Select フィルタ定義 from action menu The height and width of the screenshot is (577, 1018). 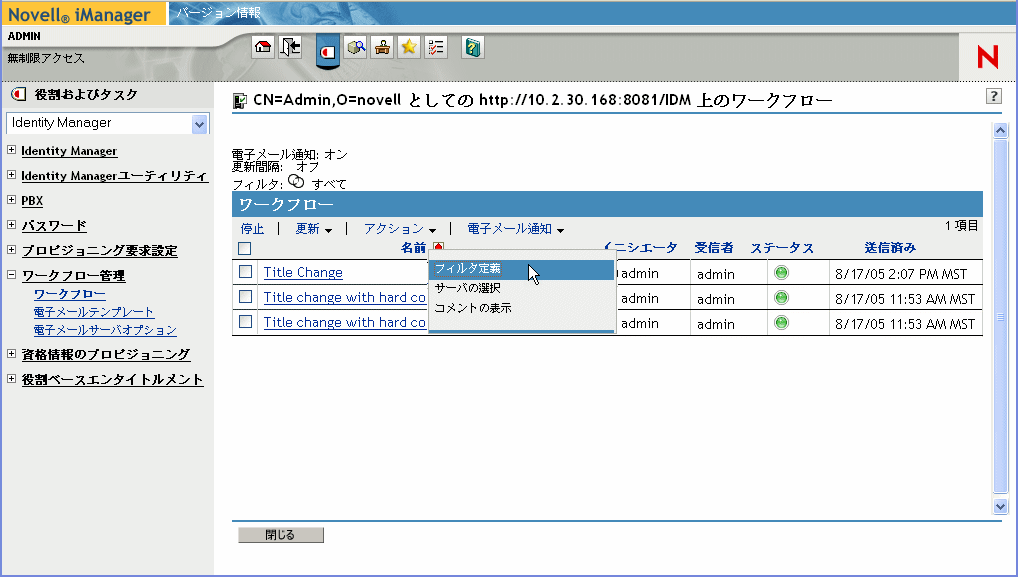(468, 269)
